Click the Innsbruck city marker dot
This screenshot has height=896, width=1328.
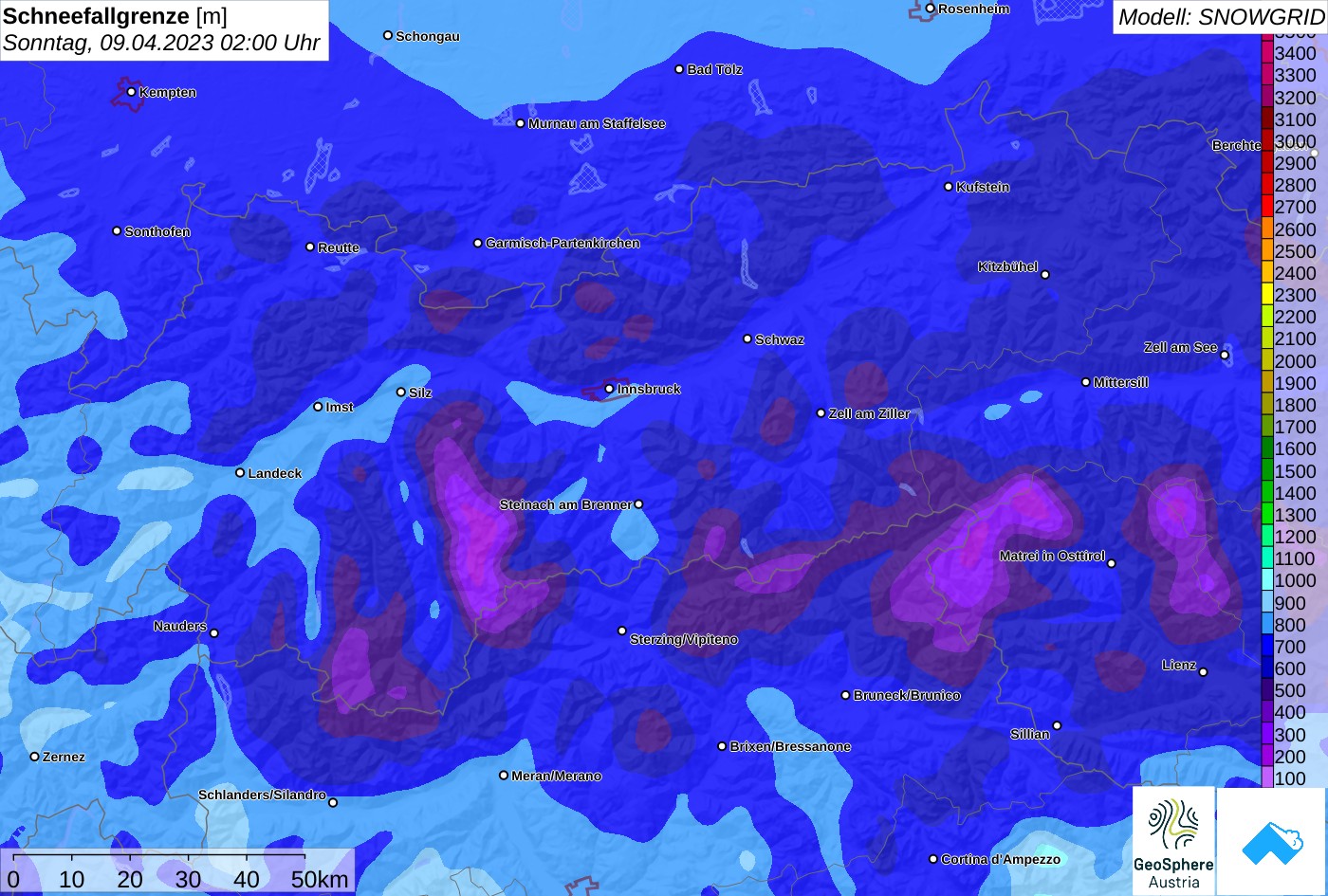coord(609,389)
